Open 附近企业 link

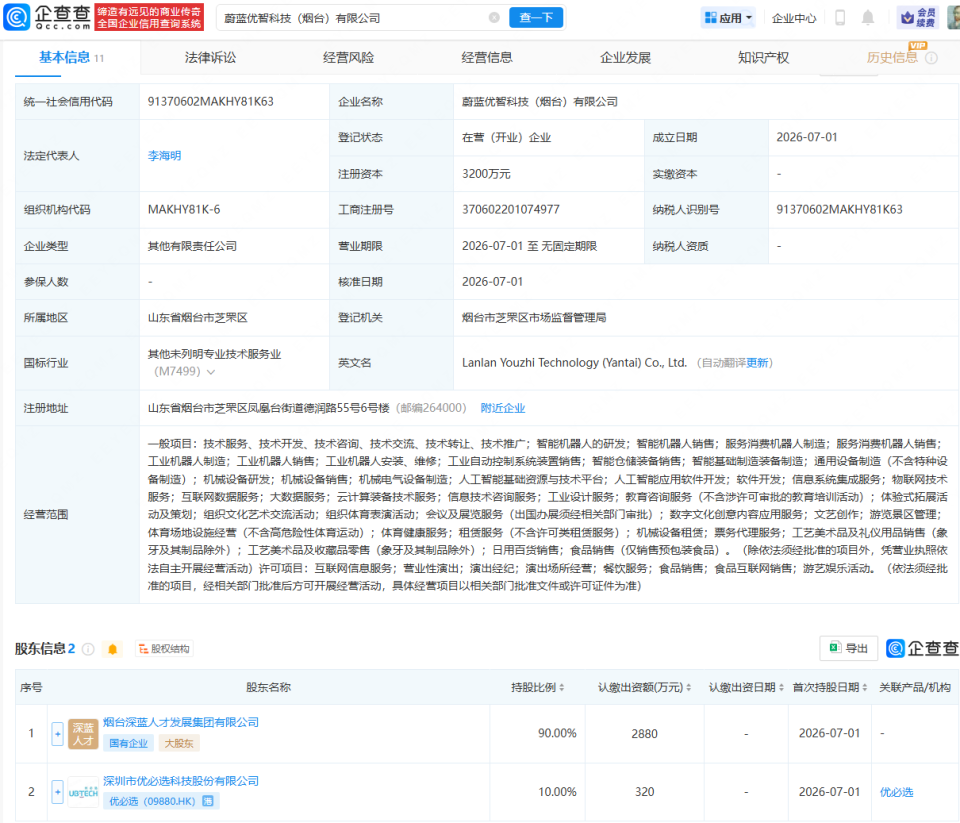tap(503, 408)
